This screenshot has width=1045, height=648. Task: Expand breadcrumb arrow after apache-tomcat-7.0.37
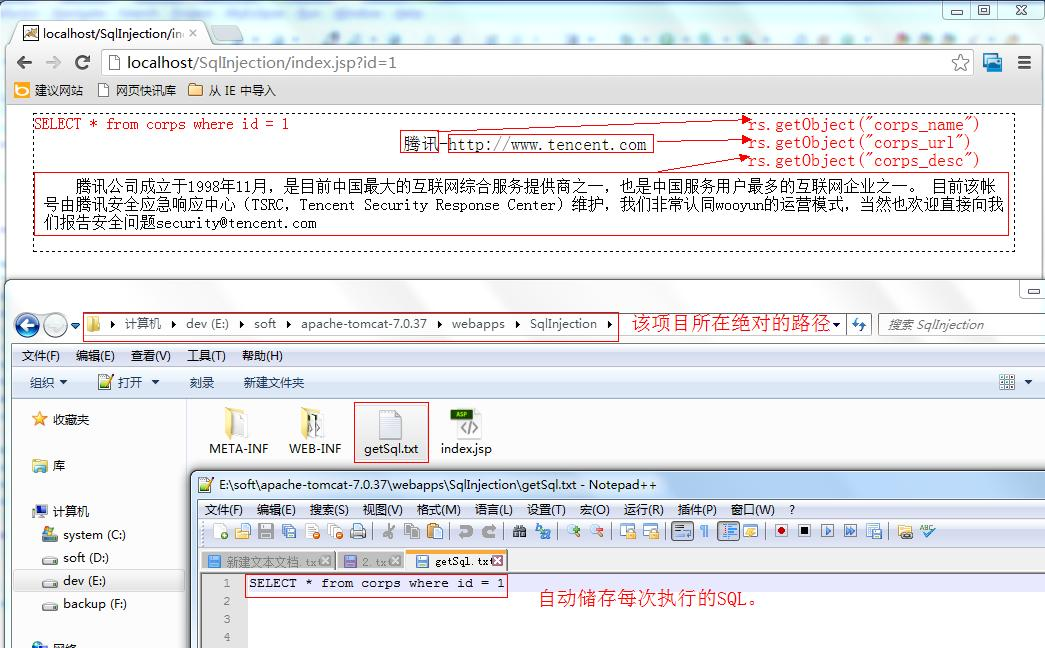439,324
